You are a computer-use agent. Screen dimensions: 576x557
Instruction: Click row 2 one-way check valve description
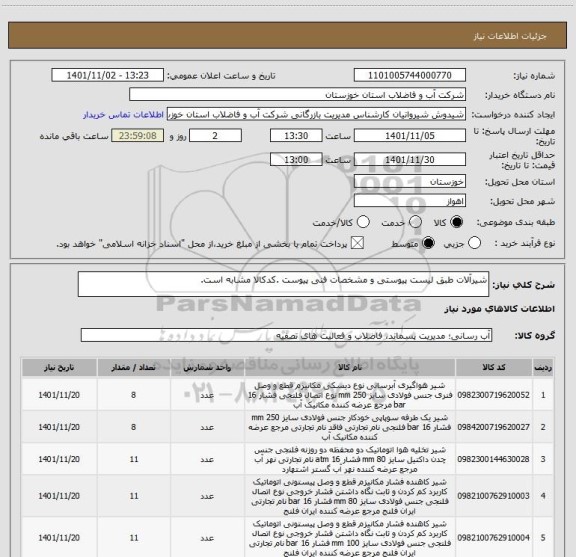pyautogui.click(x=349, y=427)
